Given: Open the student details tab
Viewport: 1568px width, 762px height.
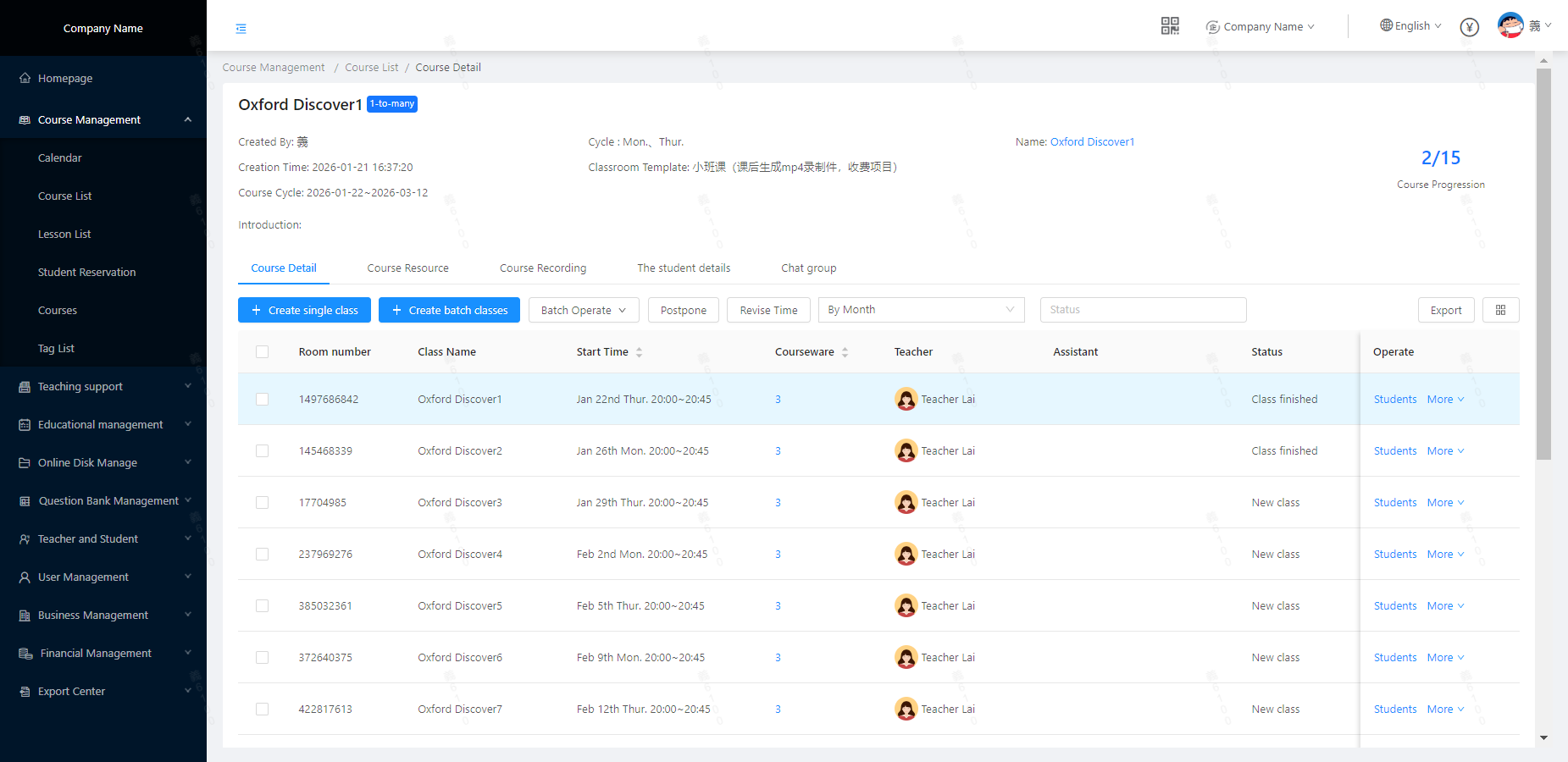Looking at the screenshot, I should (x=683, y=268).
